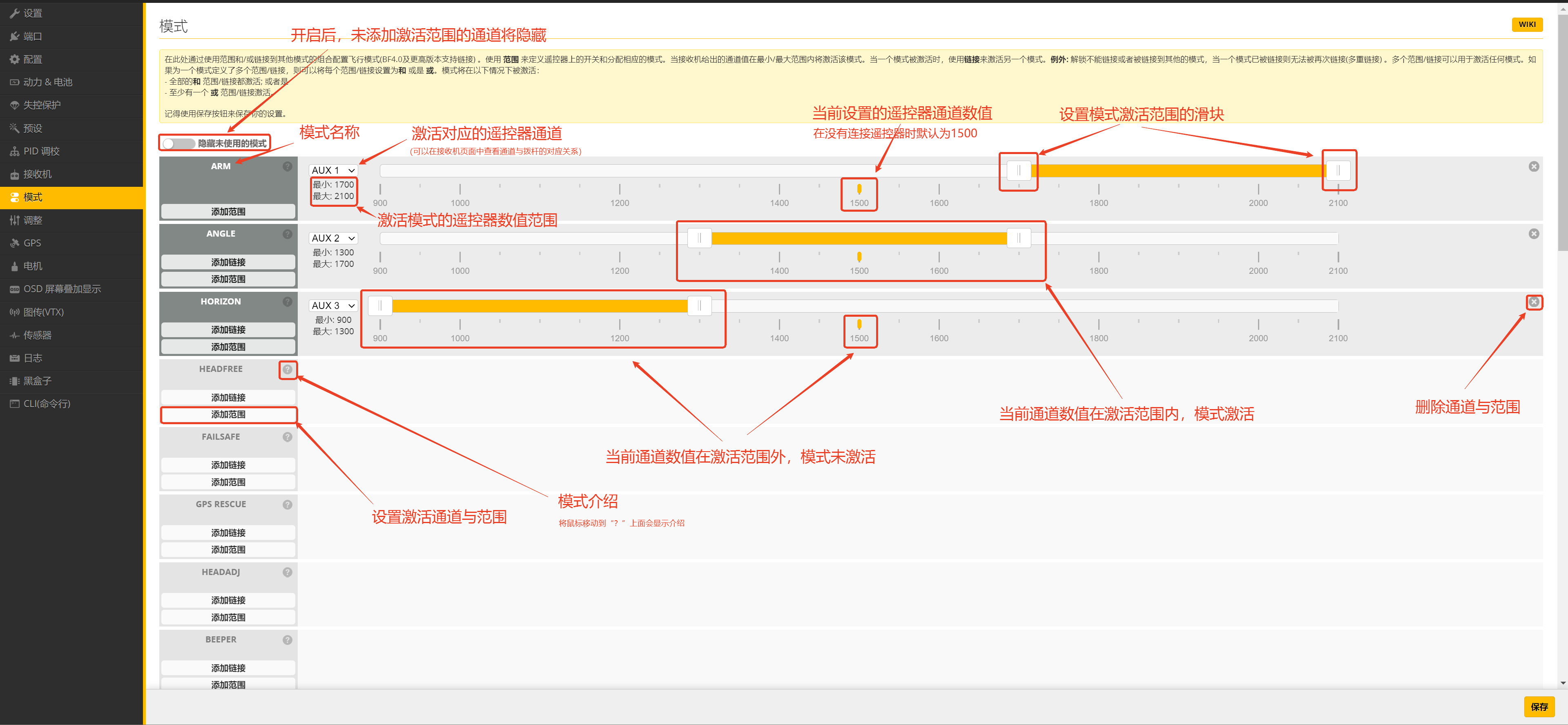This screenshot has width=1568, height=725.
Task: Click the help icon for ARM mode
Action: 287,166
